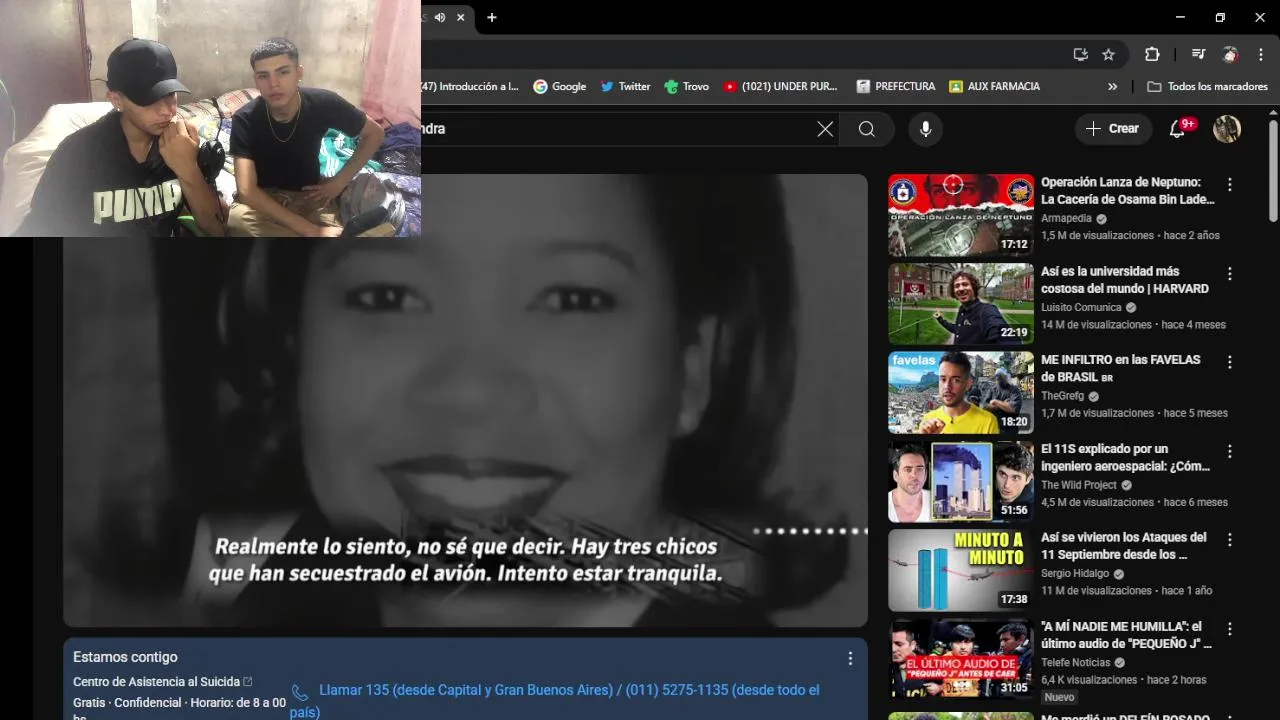This screenshot has width=1280, height=720.
Task: Open TheGrefg channel name
Action: [x=1062, y=396]
